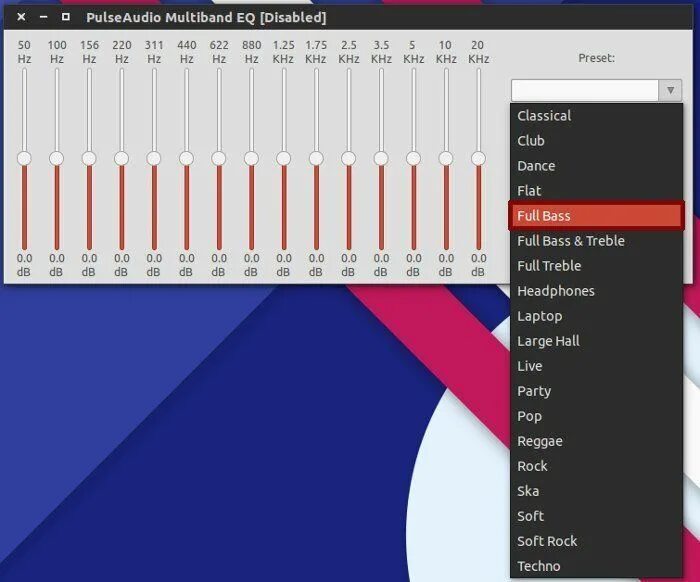Minimize the PulseAudio Multiband EQ window
The image size is (700, 582).
click(43, 17)
